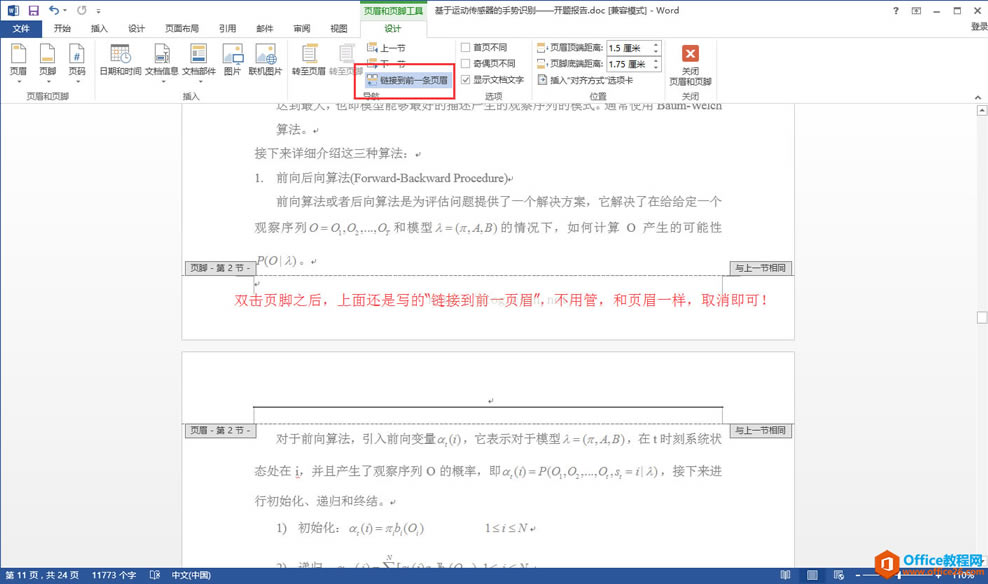Switch to the 插入 ribbon tab
988x584 pixels.
pos(99,28)
